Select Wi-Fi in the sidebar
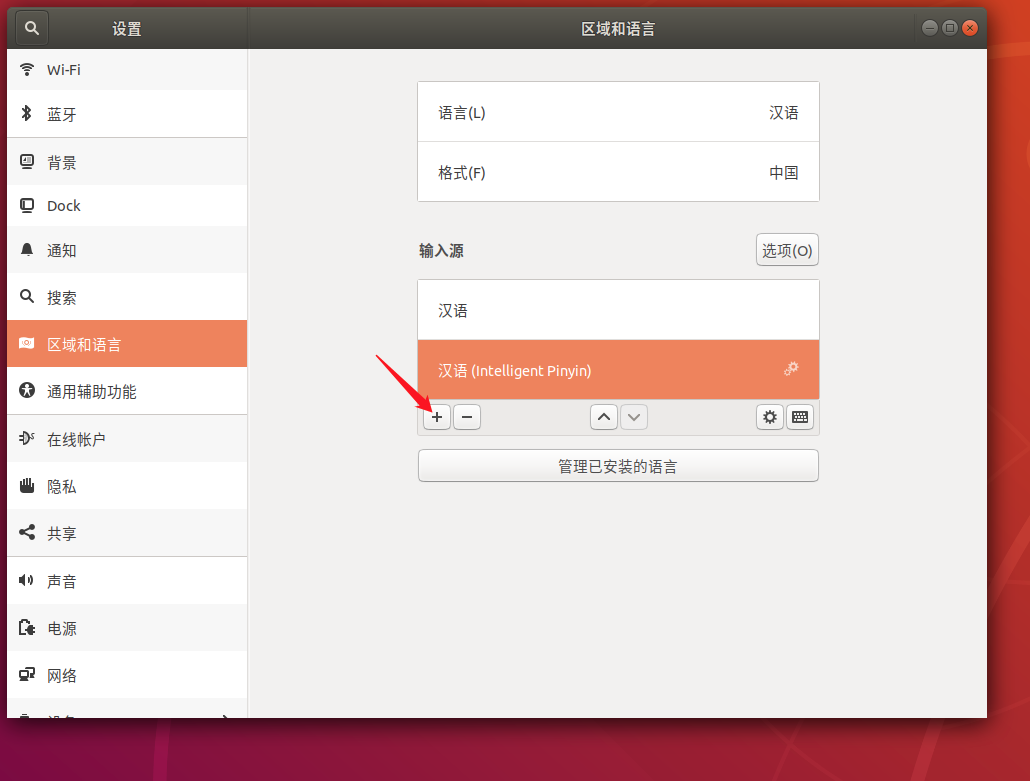The height and width of the screenshot is (781, 1030). [x=127, y=70]
